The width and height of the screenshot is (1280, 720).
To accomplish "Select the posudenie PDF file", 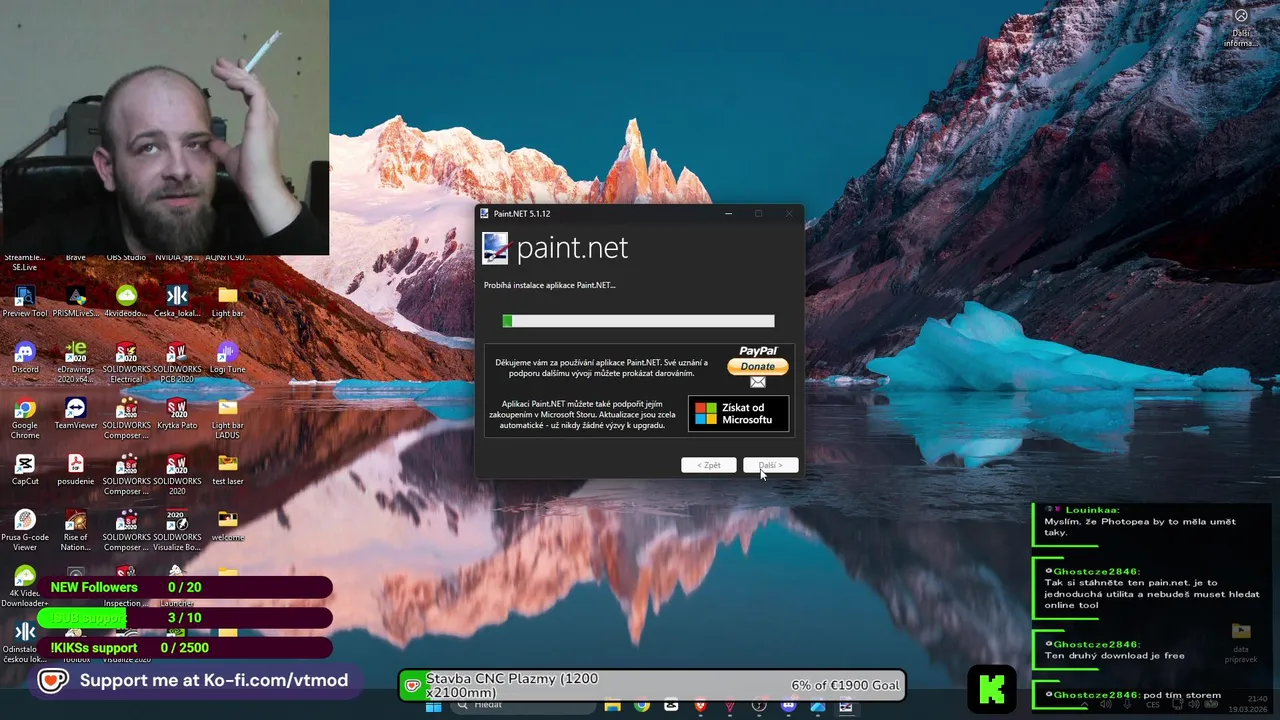I will [76, 469].
